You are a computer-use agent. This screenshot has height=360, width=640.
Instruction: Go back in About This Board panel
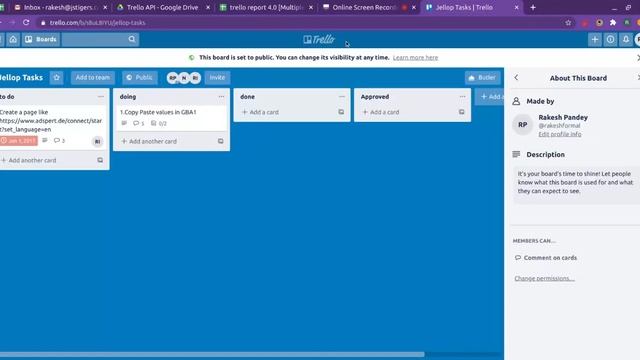516,78
